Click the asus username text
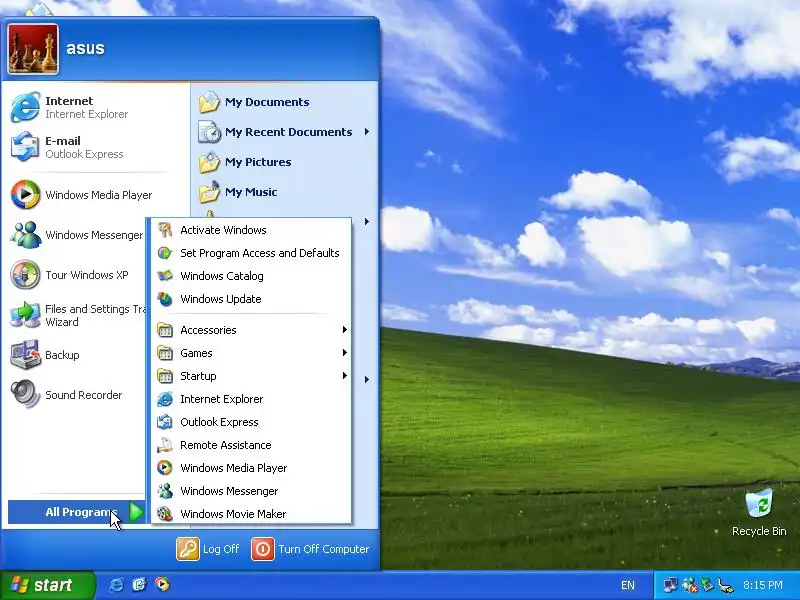800x600 pixels. click(x=85, y=48)
